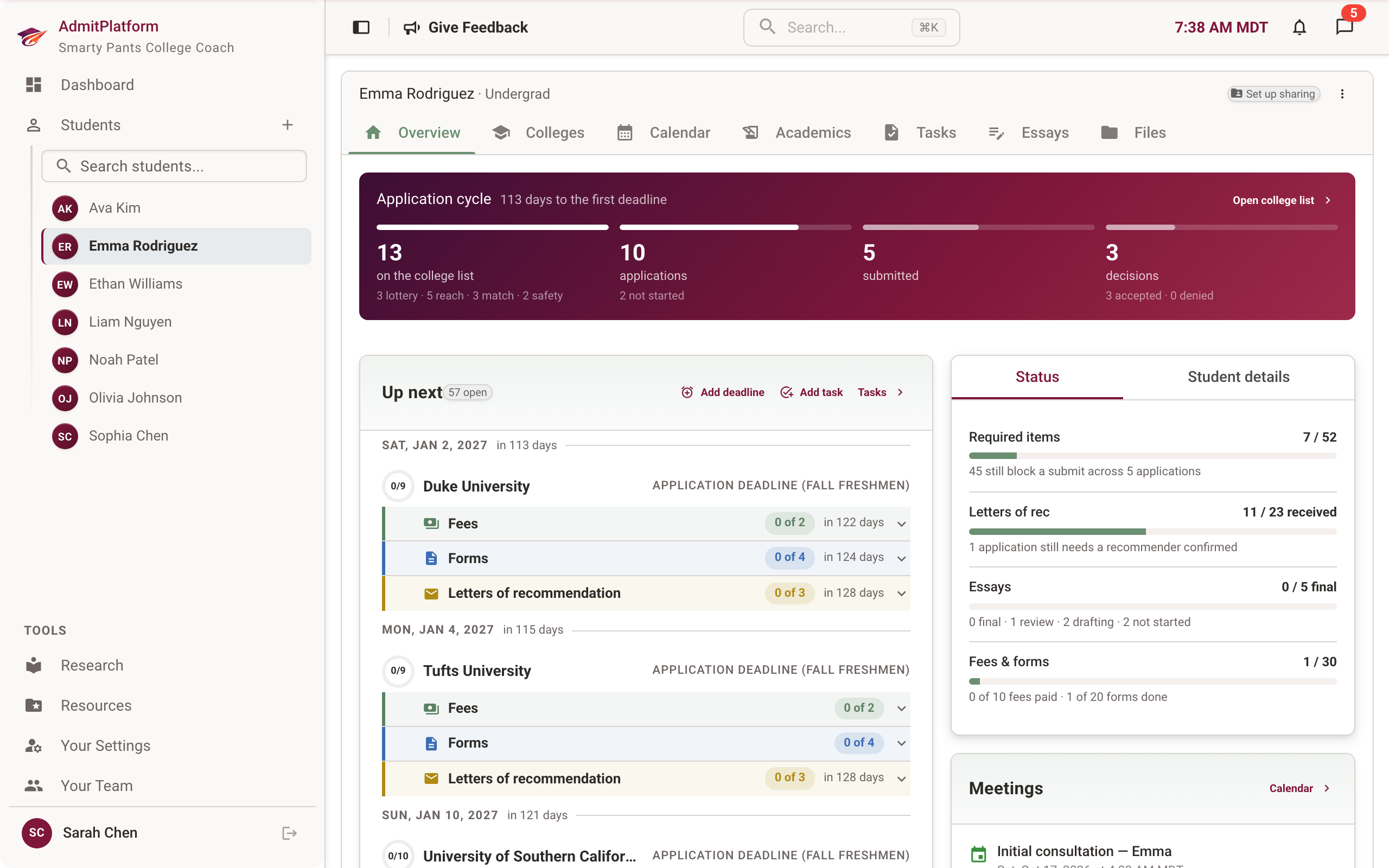Open the Tasks link in Up next
This screenshot has width=1389, height=868.
coord(881,392)
